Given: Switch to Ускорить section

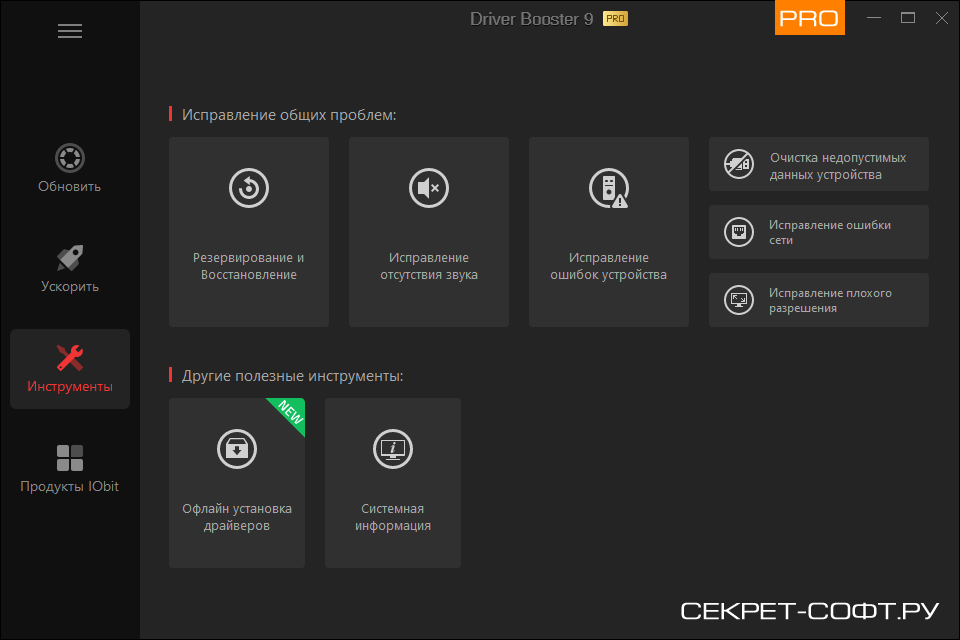Looking at the screenshot, I should tap(70, 269).
